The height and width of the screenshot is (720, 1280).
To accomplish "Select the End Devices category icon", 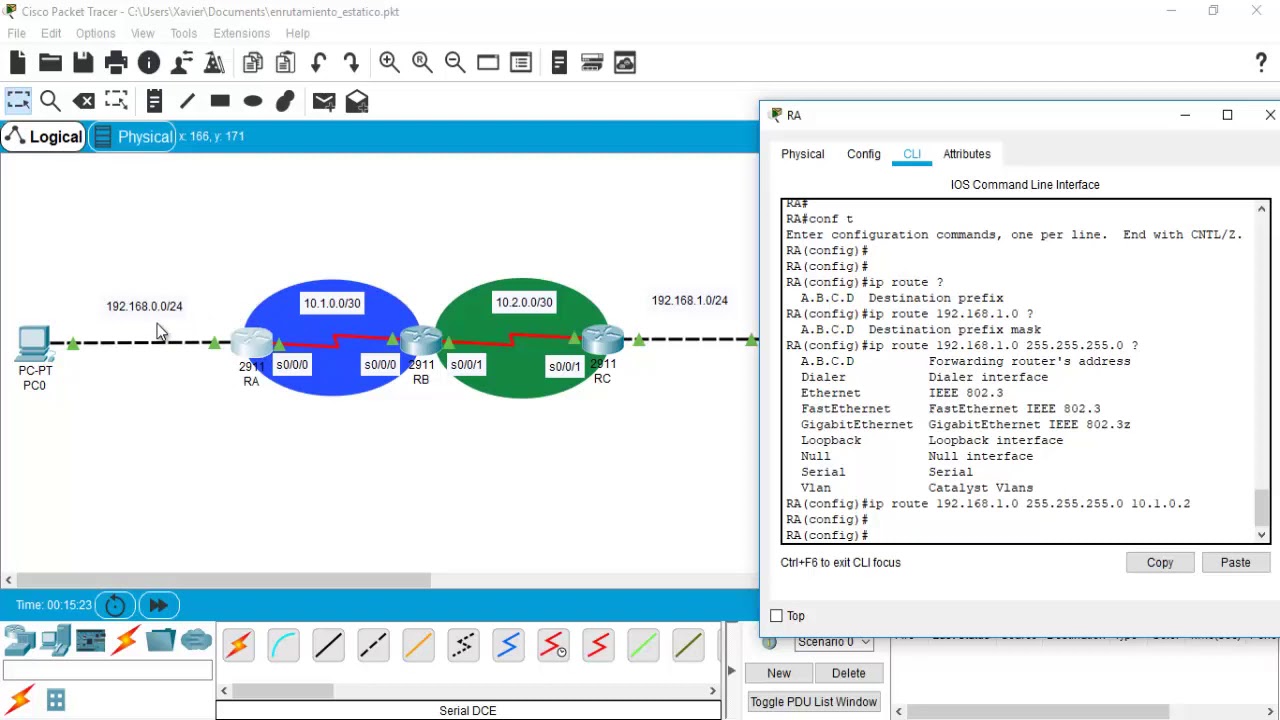I will pyautogui.click(x=55, y=639).
